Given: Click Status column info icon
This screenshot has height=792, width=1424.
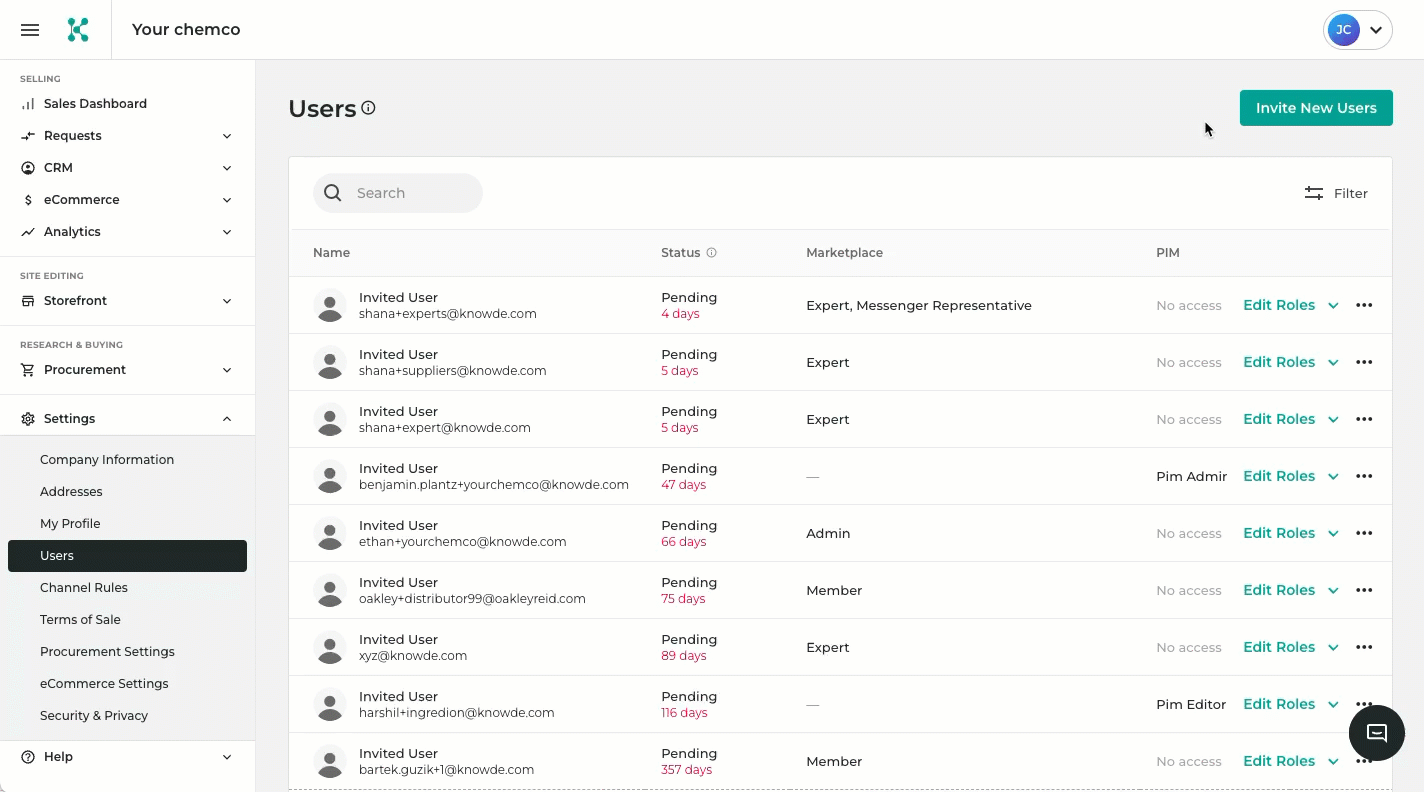Looking at the screenshot, I should [x=712, y=253].
